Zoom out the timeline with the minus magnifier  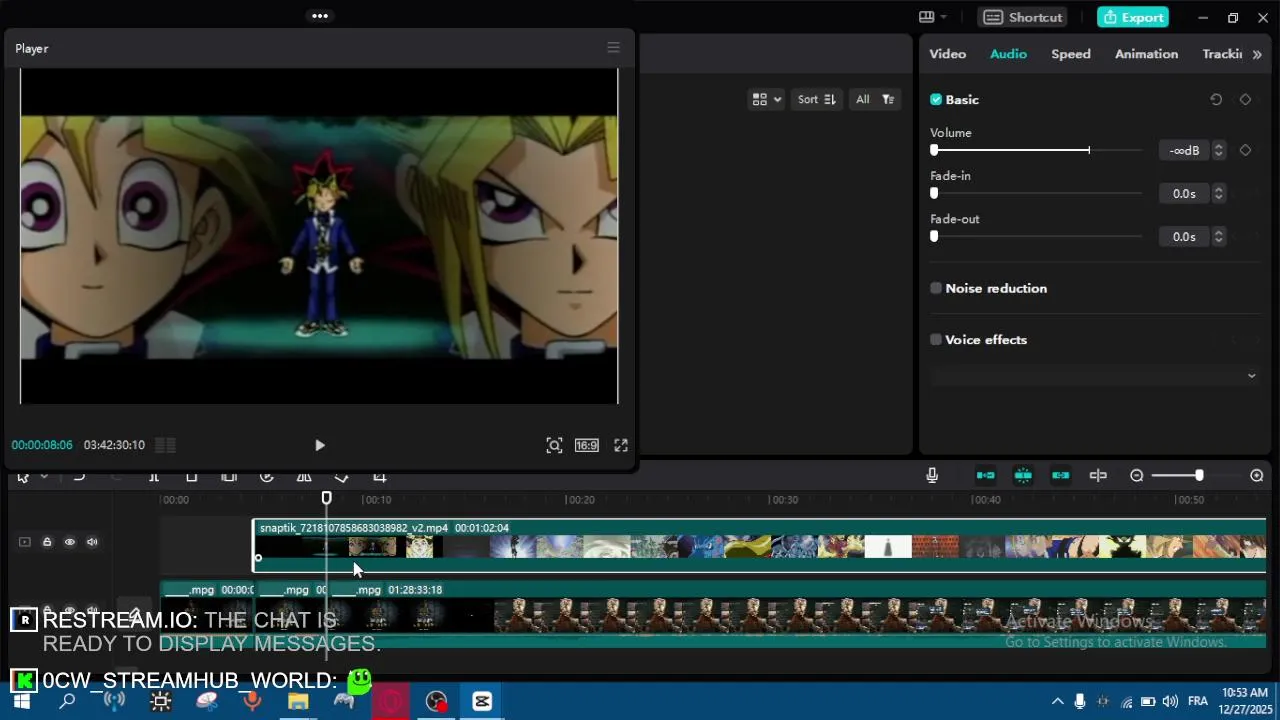coord(1137,475)
